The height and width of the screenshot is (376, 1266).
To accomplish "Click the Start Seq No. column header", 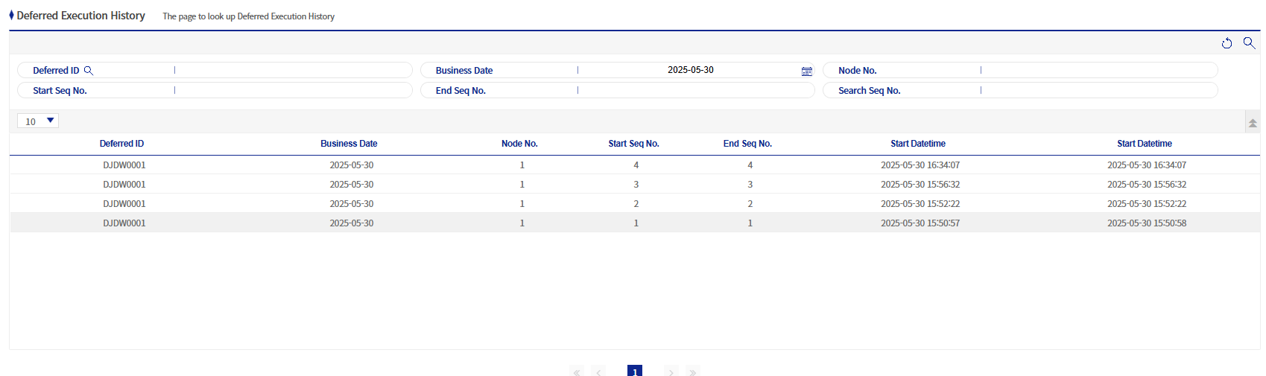I will [x=634, y=144].
